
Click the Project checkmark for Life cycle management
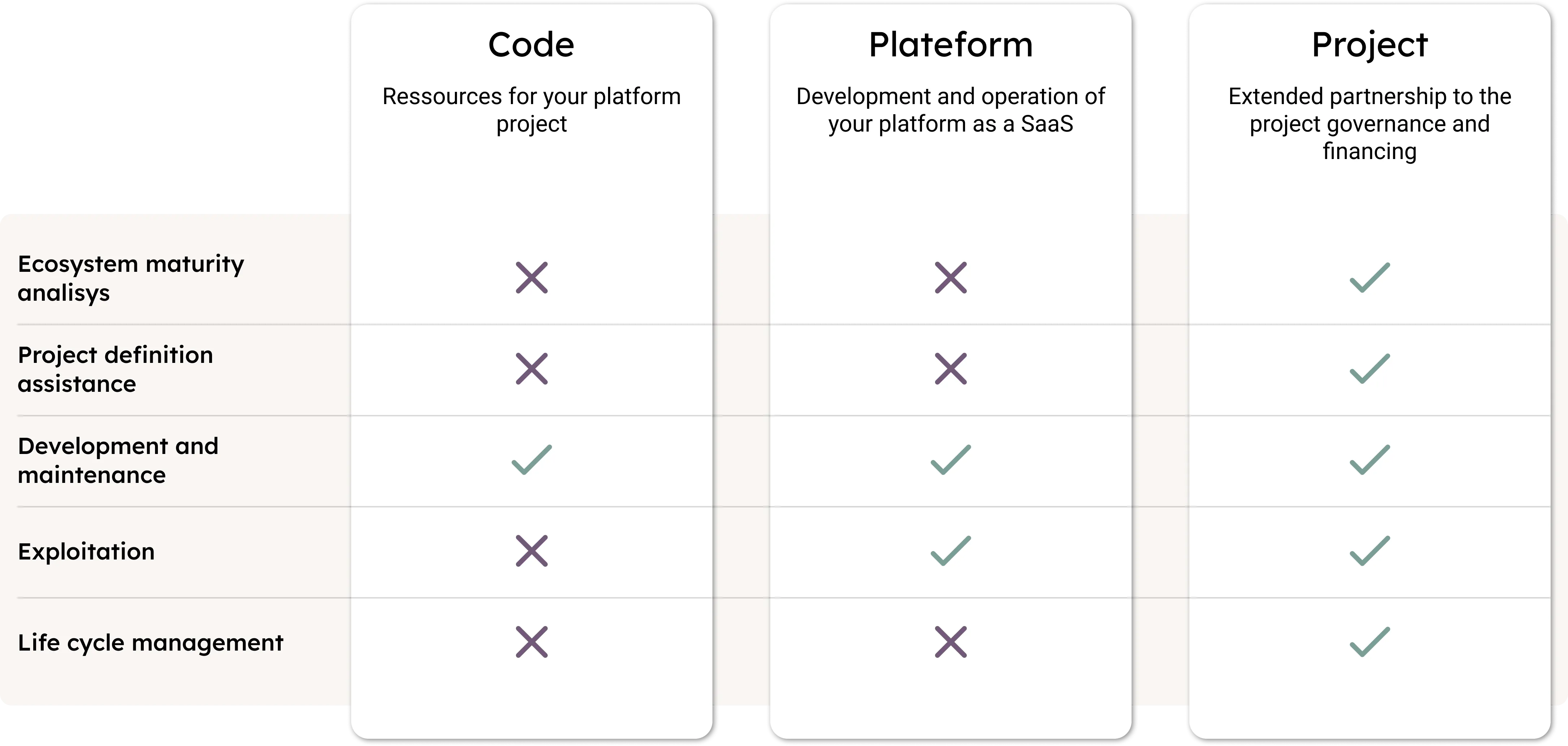coord(1370,642)
